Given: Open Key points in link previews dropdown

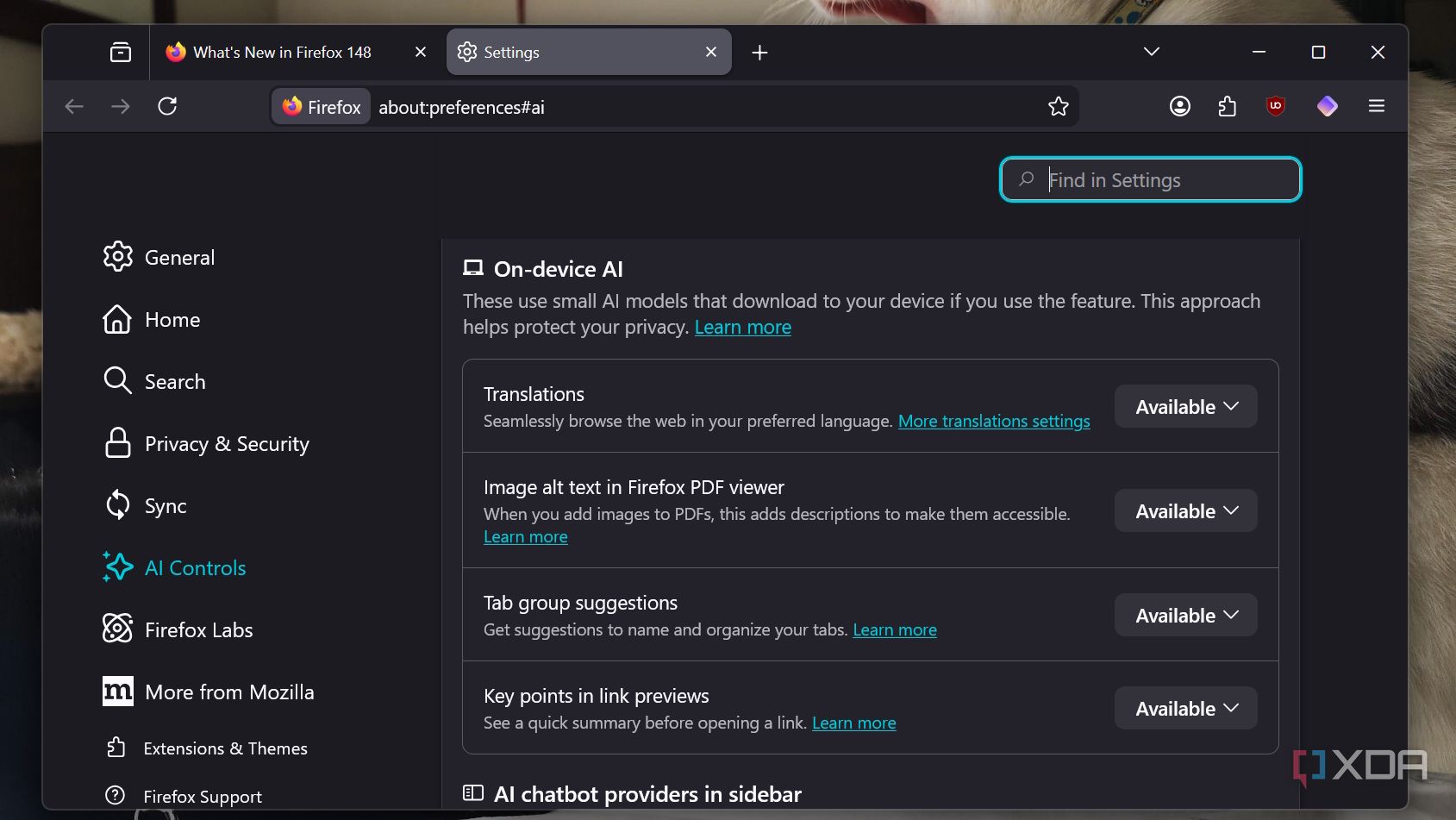Looking at the screenshot, I should tap(1185, 708).
